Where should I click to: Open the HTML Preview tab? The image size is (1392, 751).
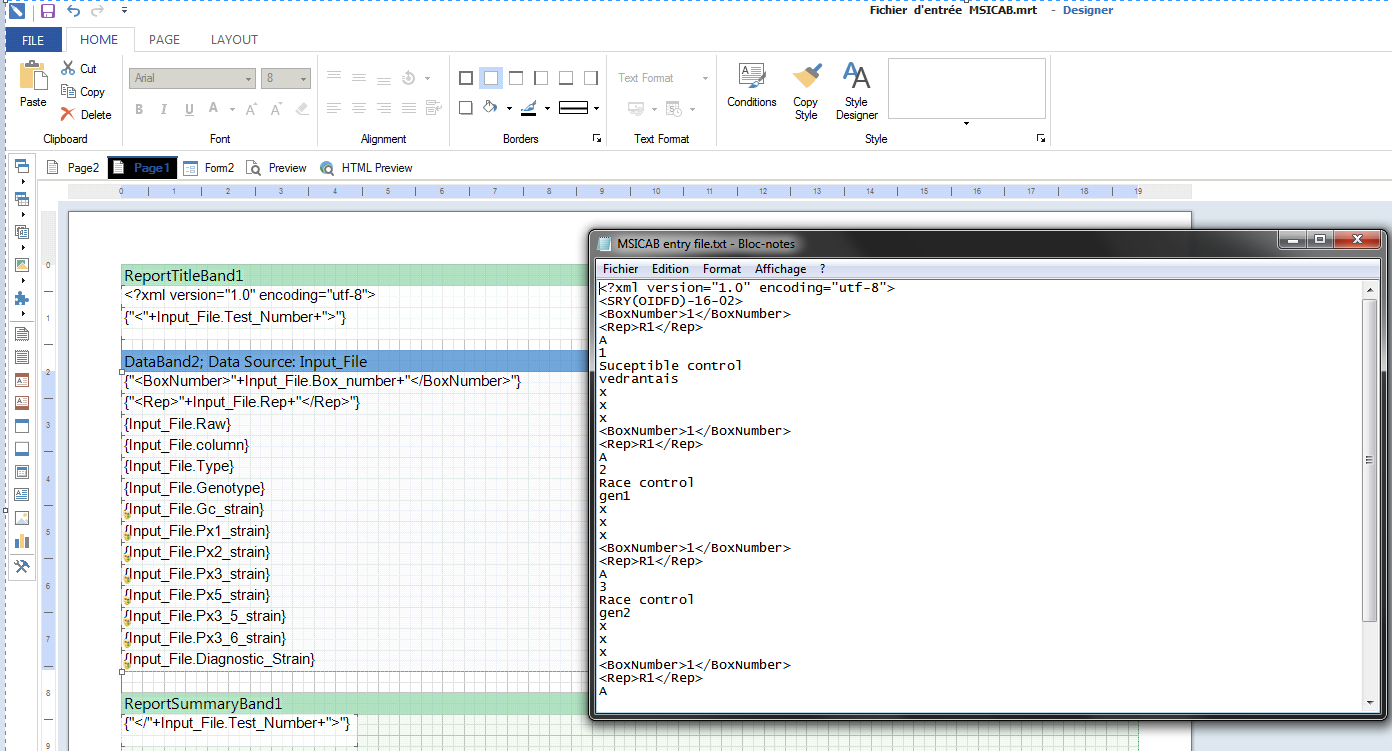[x=366, y=168]
